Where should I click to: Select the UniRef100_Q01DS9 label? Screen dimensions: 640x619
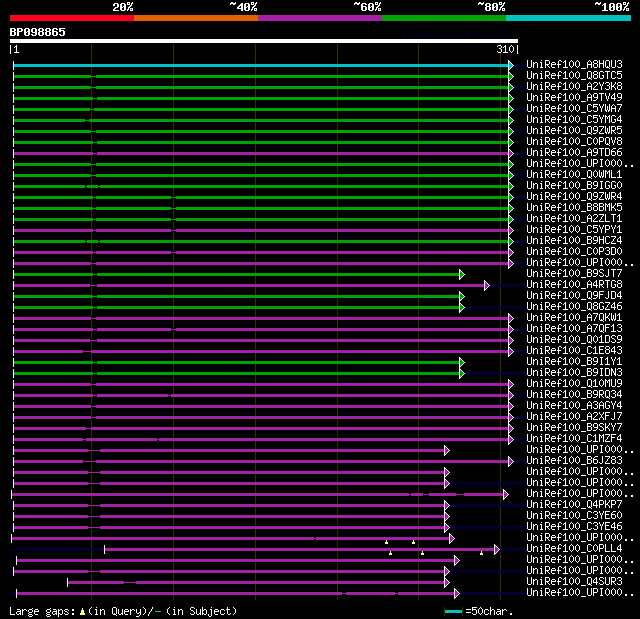(x=574, y=339)
